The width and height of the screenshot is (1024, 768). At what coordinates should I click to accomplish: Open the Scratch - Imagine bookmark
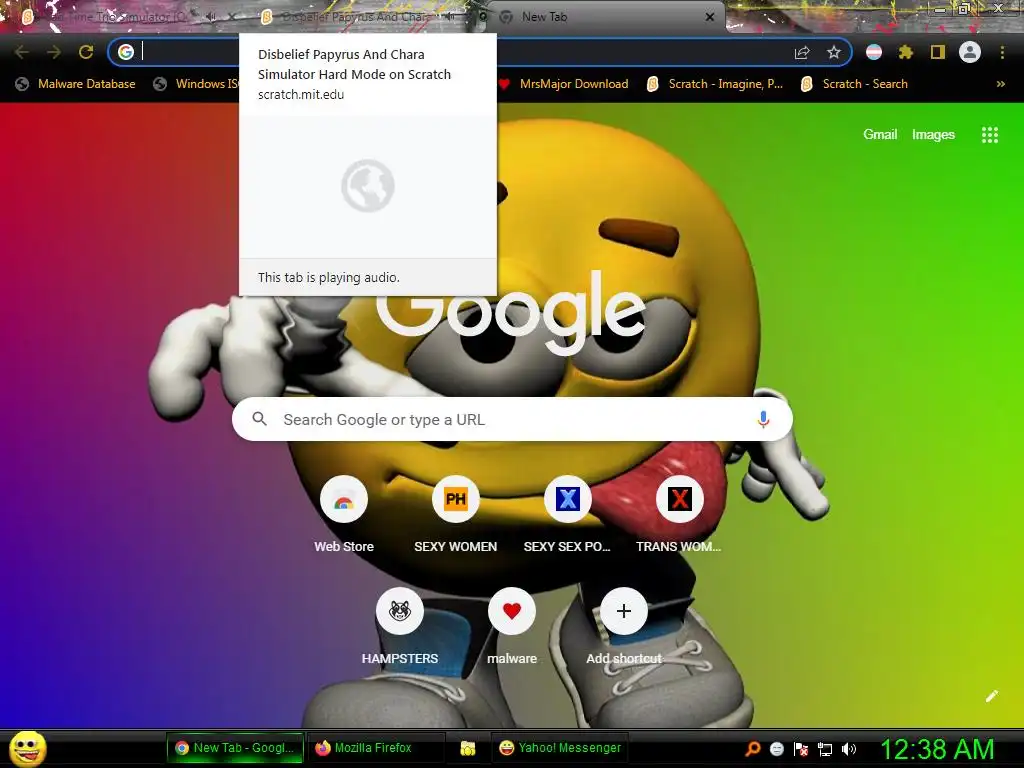714,84
